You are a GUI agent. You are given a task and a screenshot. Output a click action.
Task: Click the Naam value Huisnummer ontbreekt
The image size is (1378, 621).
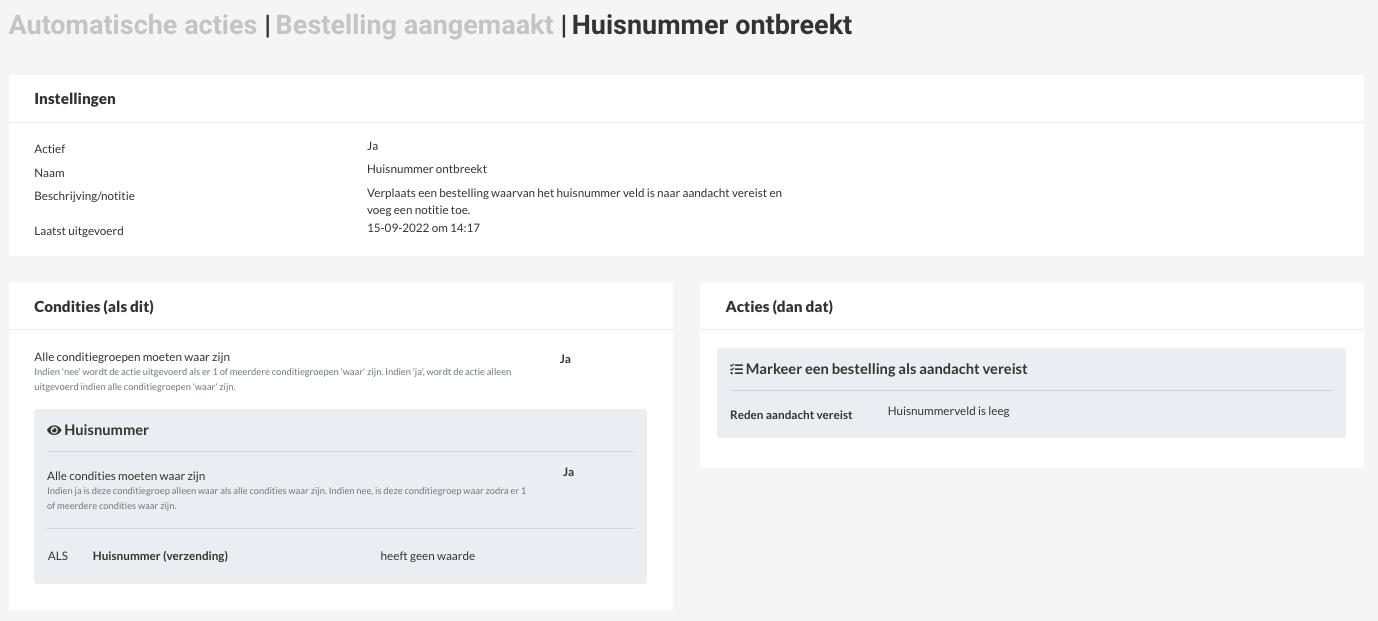(427, 169)
